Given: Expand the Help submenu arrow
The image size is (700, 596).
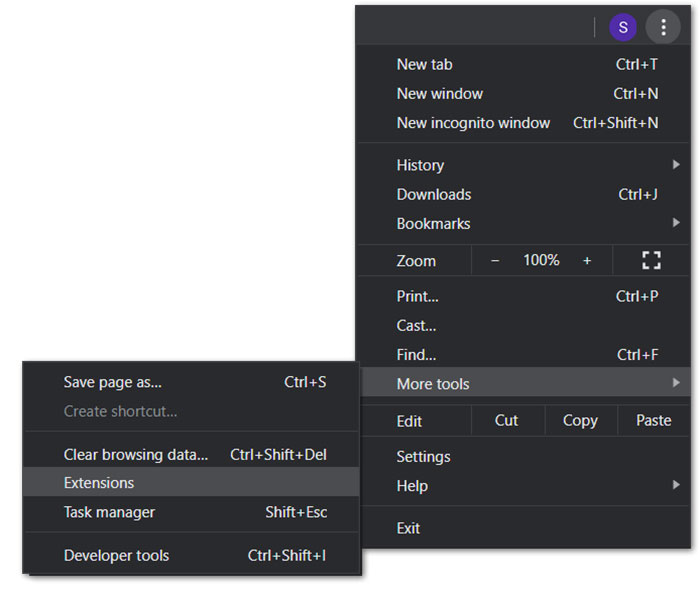Looking at the screenshot, I should [x=676, y=486].
